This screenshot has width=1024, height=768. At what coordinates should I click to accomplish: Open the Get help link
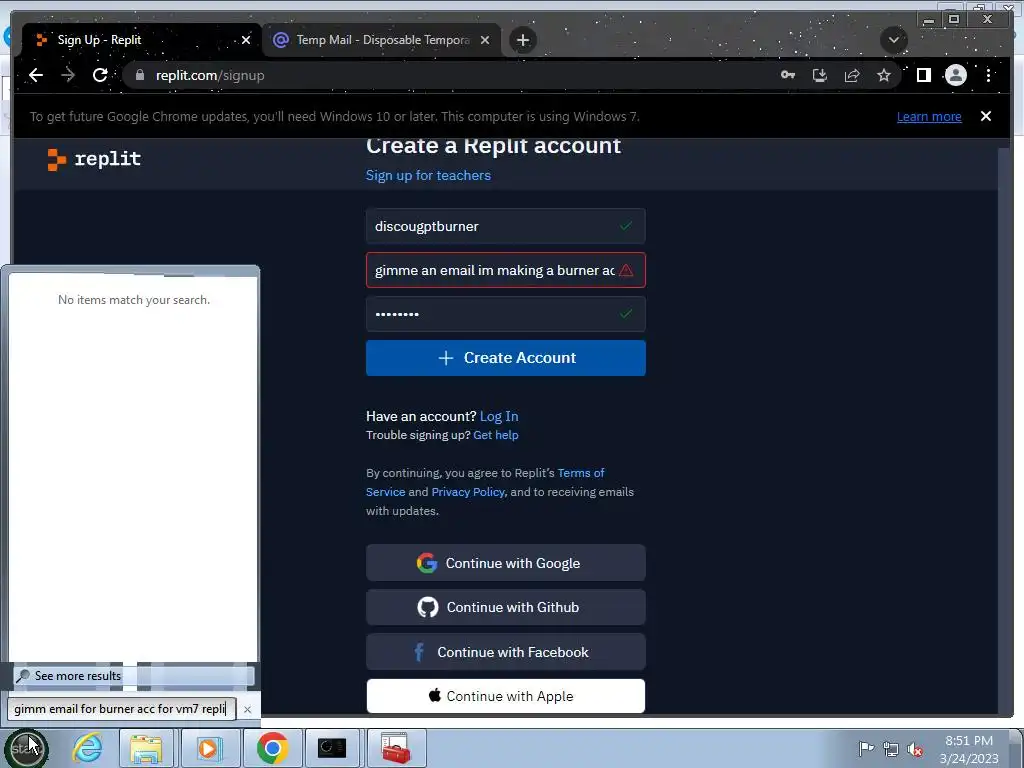[x=496, y=435]
